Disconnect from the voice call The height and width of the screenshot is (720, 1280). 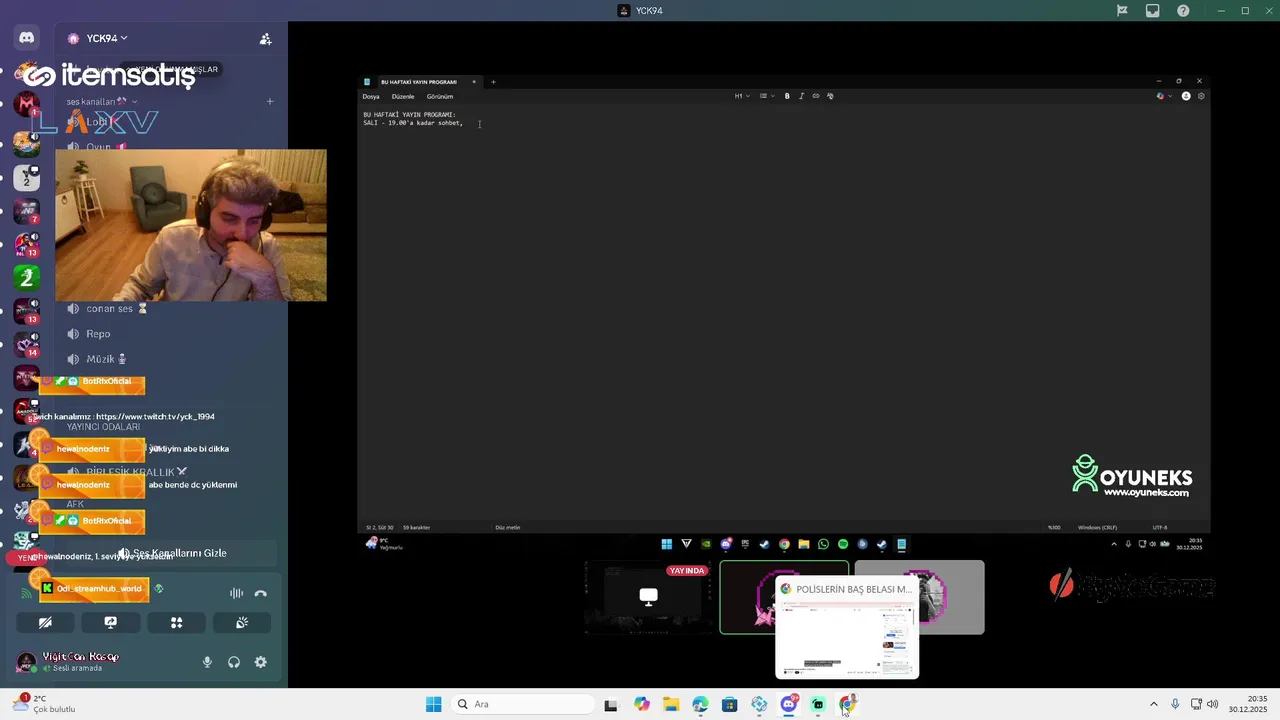point(261,593)
